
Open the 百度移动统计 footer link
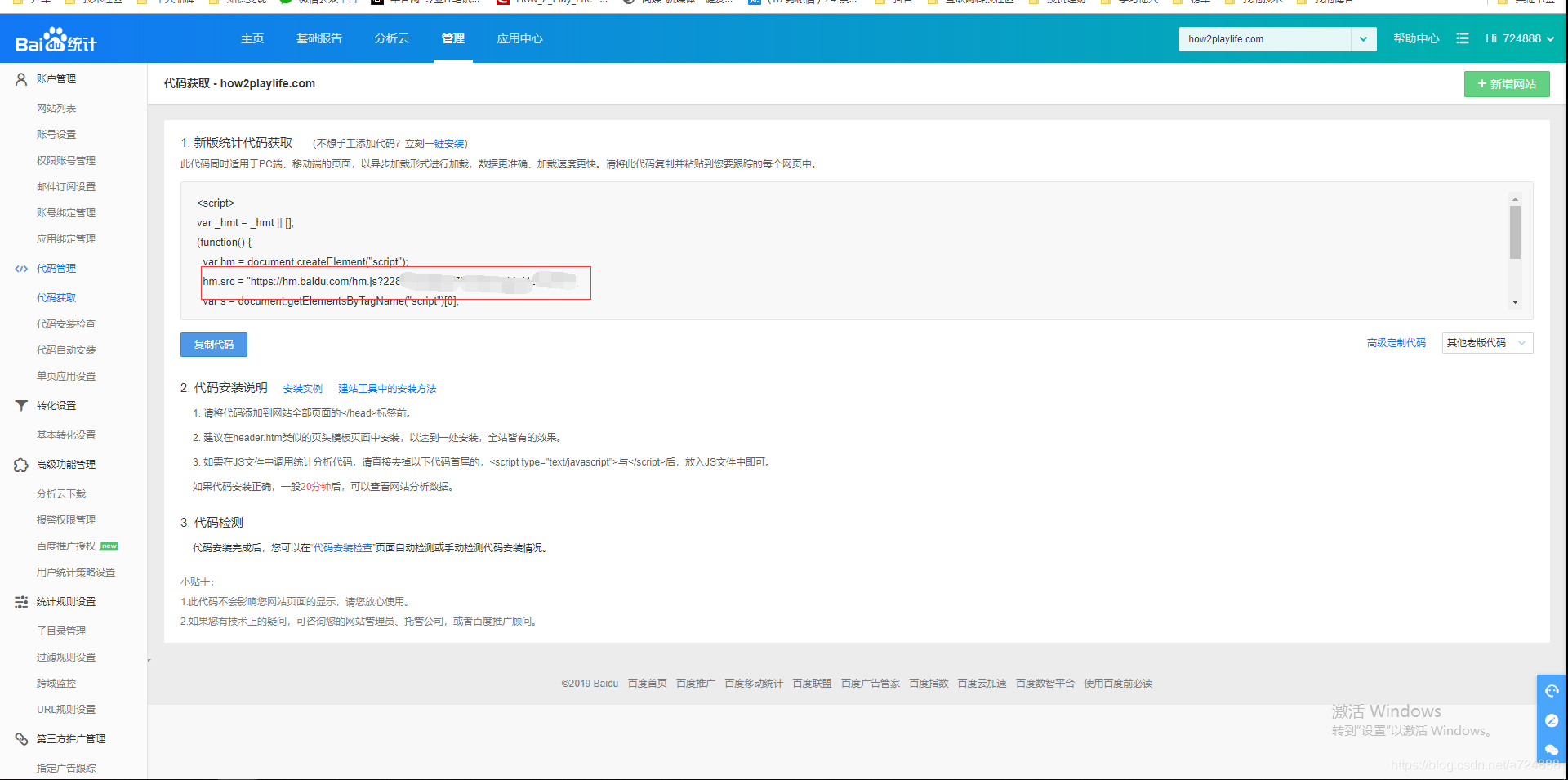point(754,684)
